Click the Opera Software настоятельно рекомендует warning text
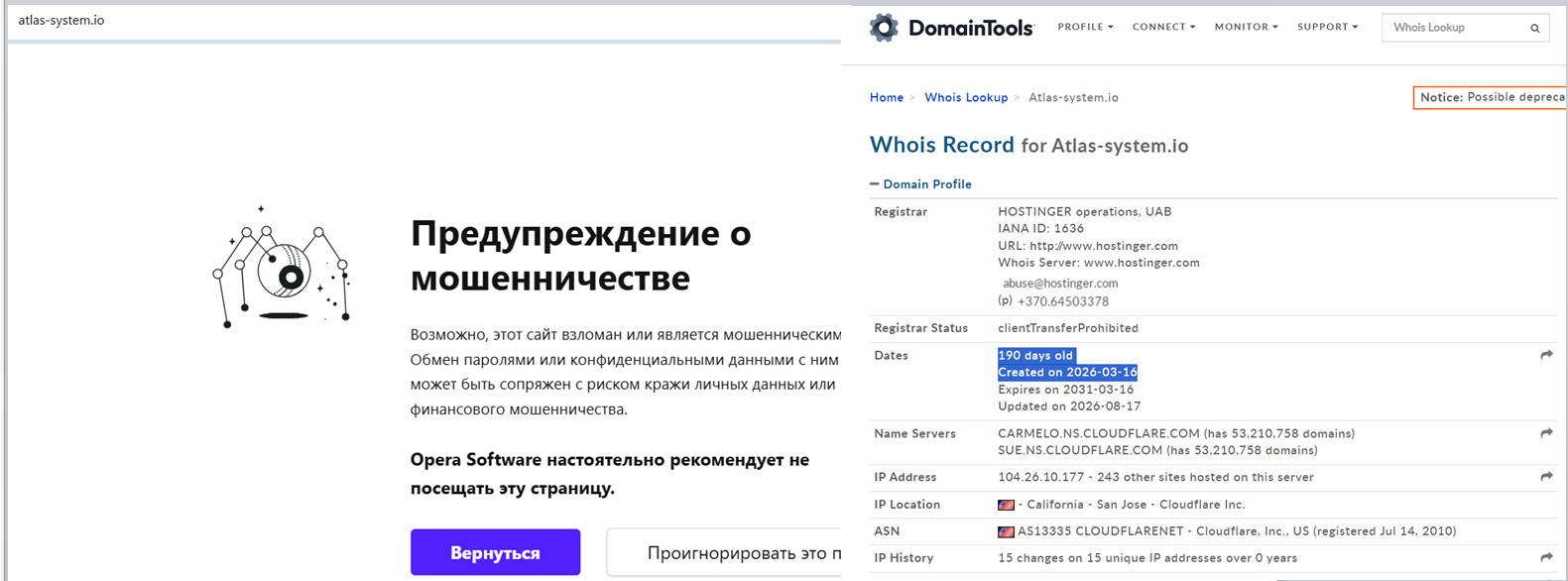 [x=610, y=474]
